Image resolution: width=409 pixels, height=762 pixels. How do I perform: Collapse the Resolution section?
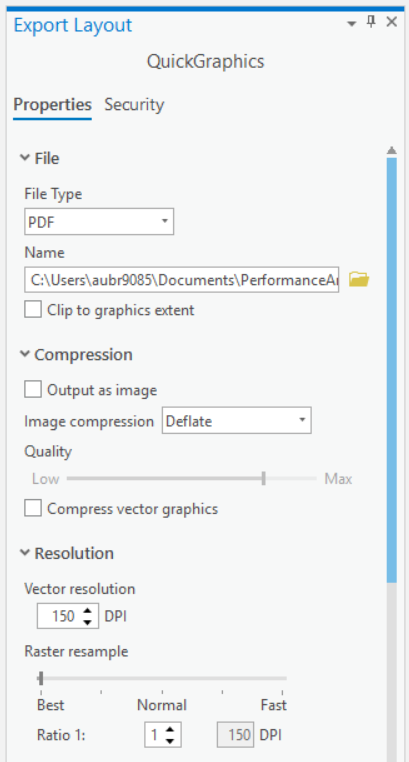click(24, 553)
